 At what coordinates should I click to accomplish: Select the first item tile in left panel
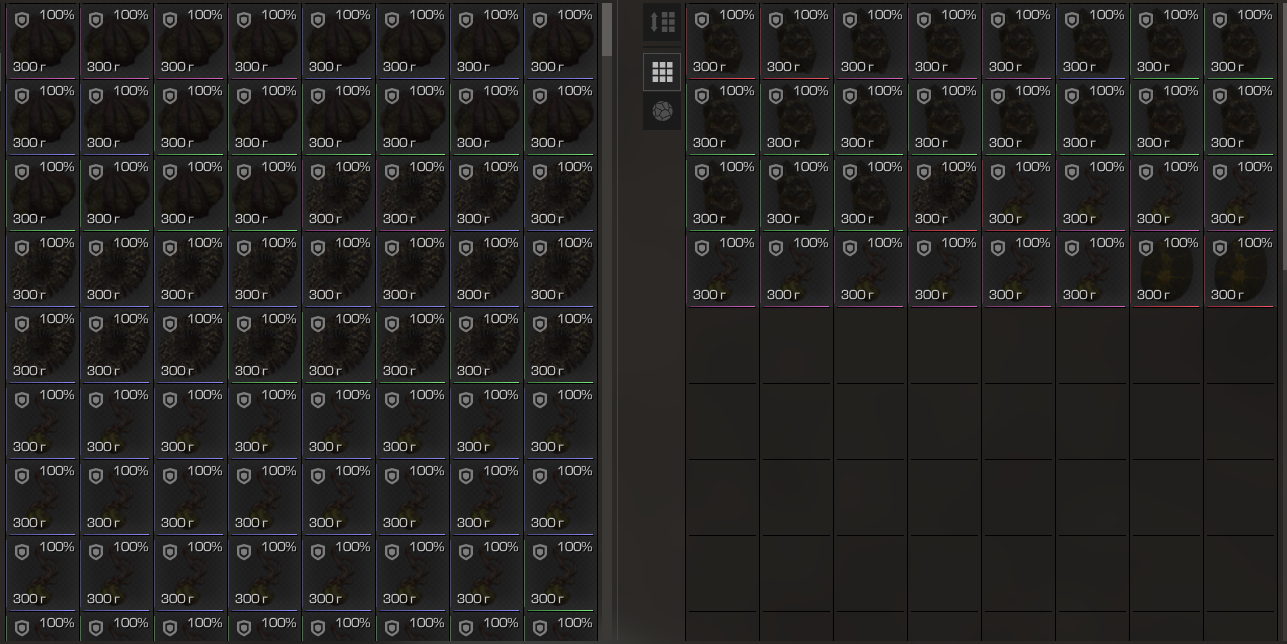tap(43, 42)
